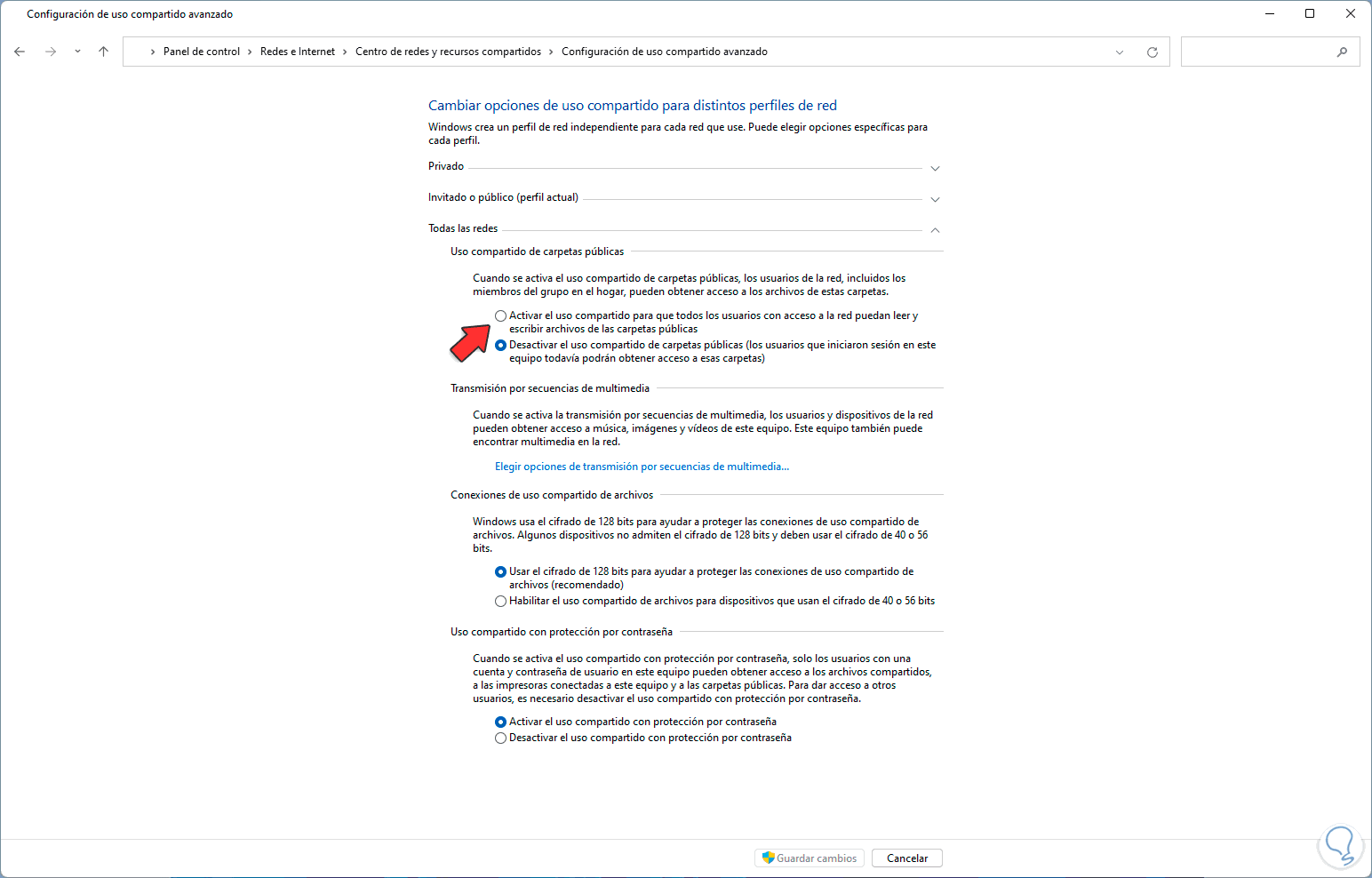Expand Invitado o público profile section
1372x878 pixels.
(x=935, y=199)
